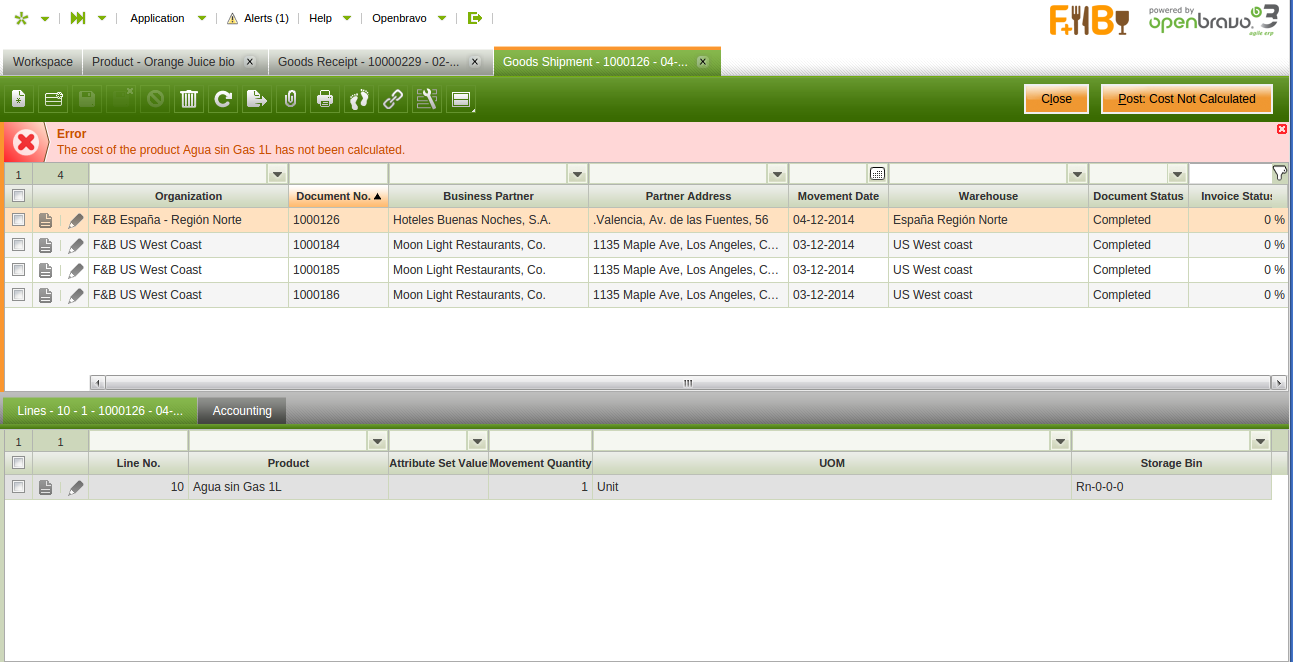Click the linked items chain icon
Image resolution: width=1293 pixels, height=662 pixels.
coord(393,99)
